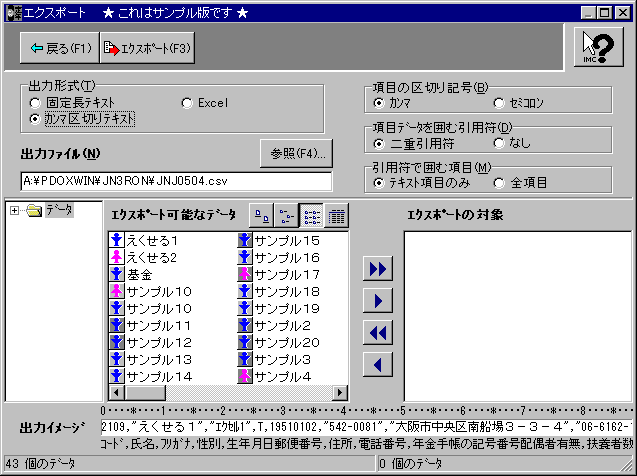Click output image sample data row
Image resolution: width=637 pixels, height=476 pixels.
[x=366, y=427]
